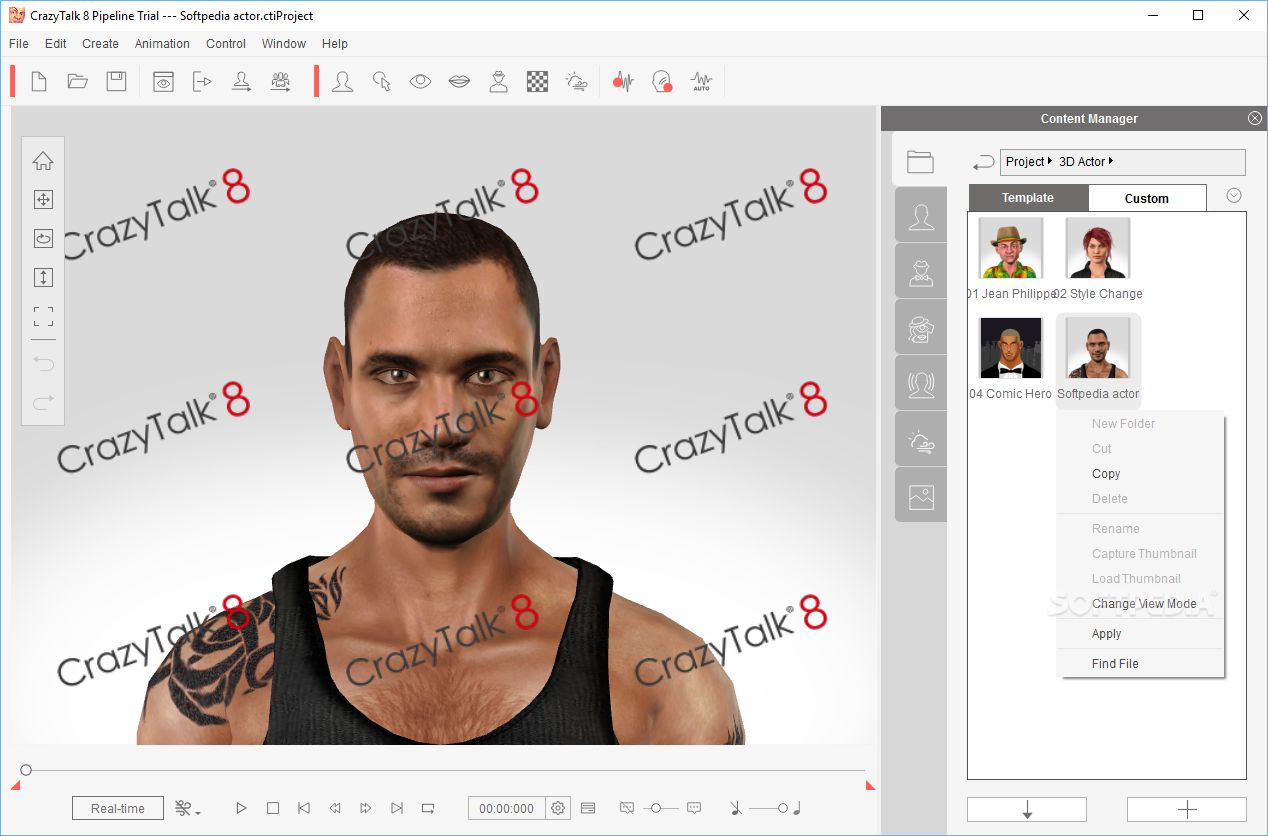The image size is (1268, 836).
Task: Click the checkerboard background mask icon
Action: coord(538,82)
